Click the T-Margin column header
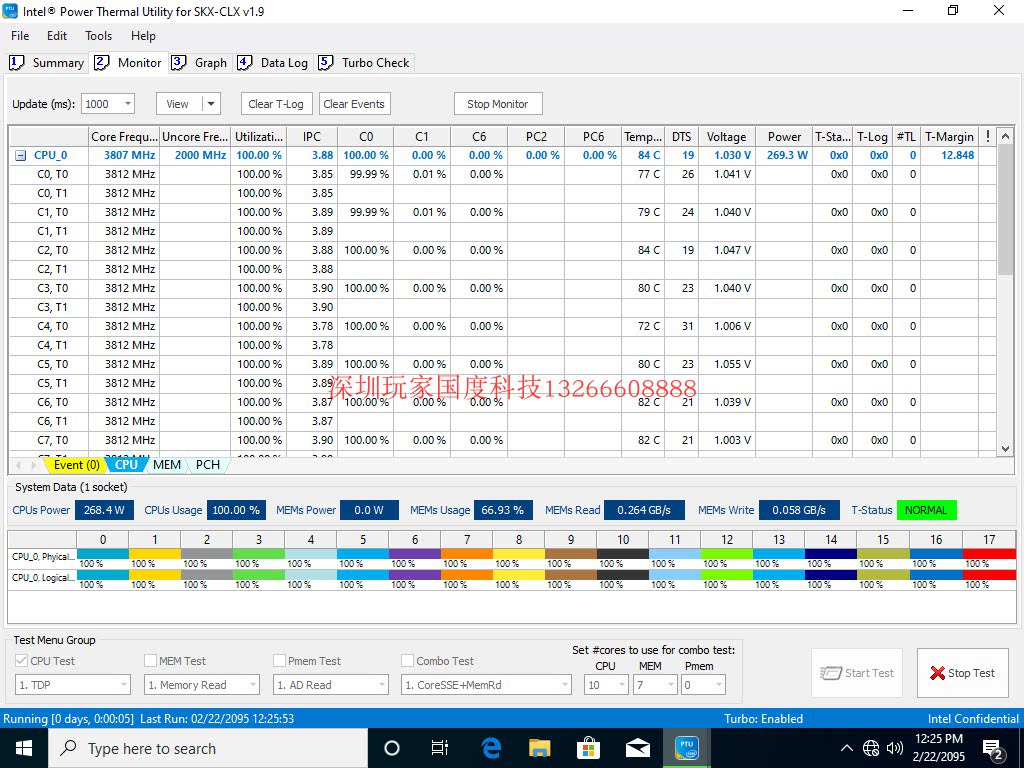 pos(949,136)
